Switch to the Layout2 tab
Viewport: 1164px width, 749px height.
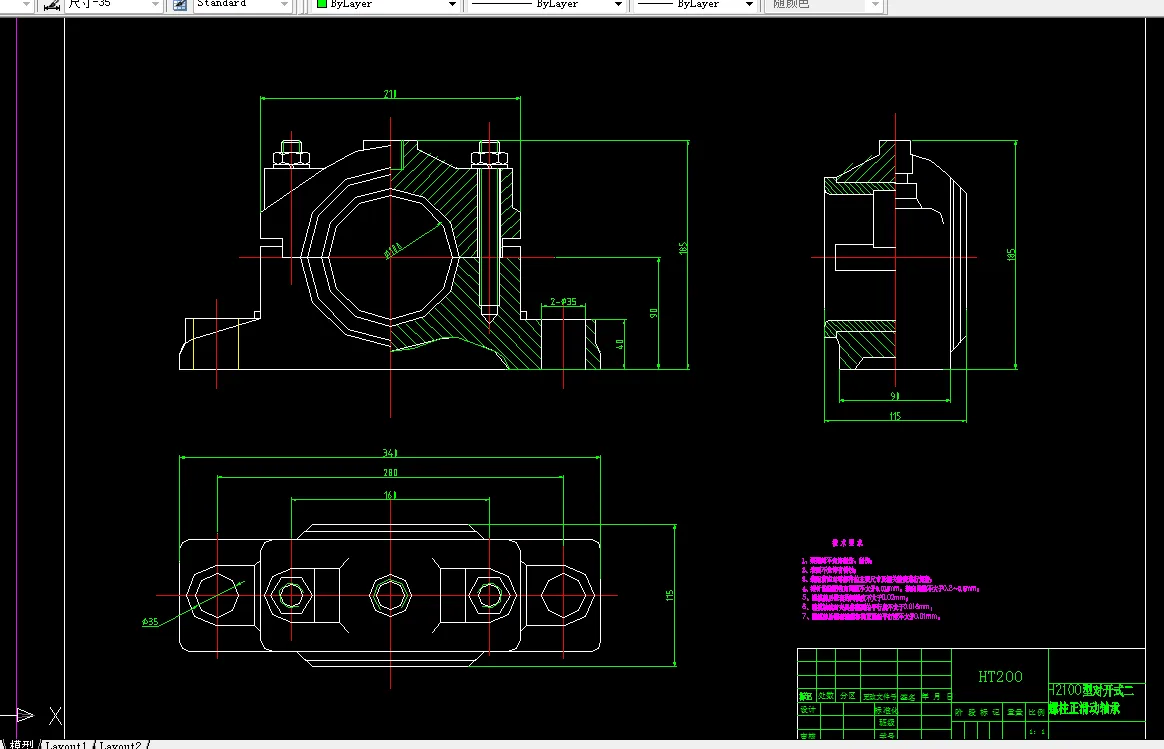tap(120, 745)
